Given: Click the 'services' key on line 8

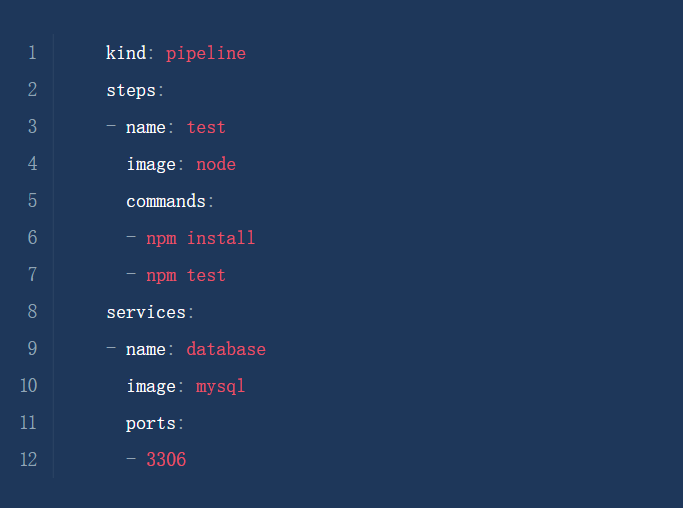Looking at the screenshot, I should pyautogui.click(x=146, y=312).
